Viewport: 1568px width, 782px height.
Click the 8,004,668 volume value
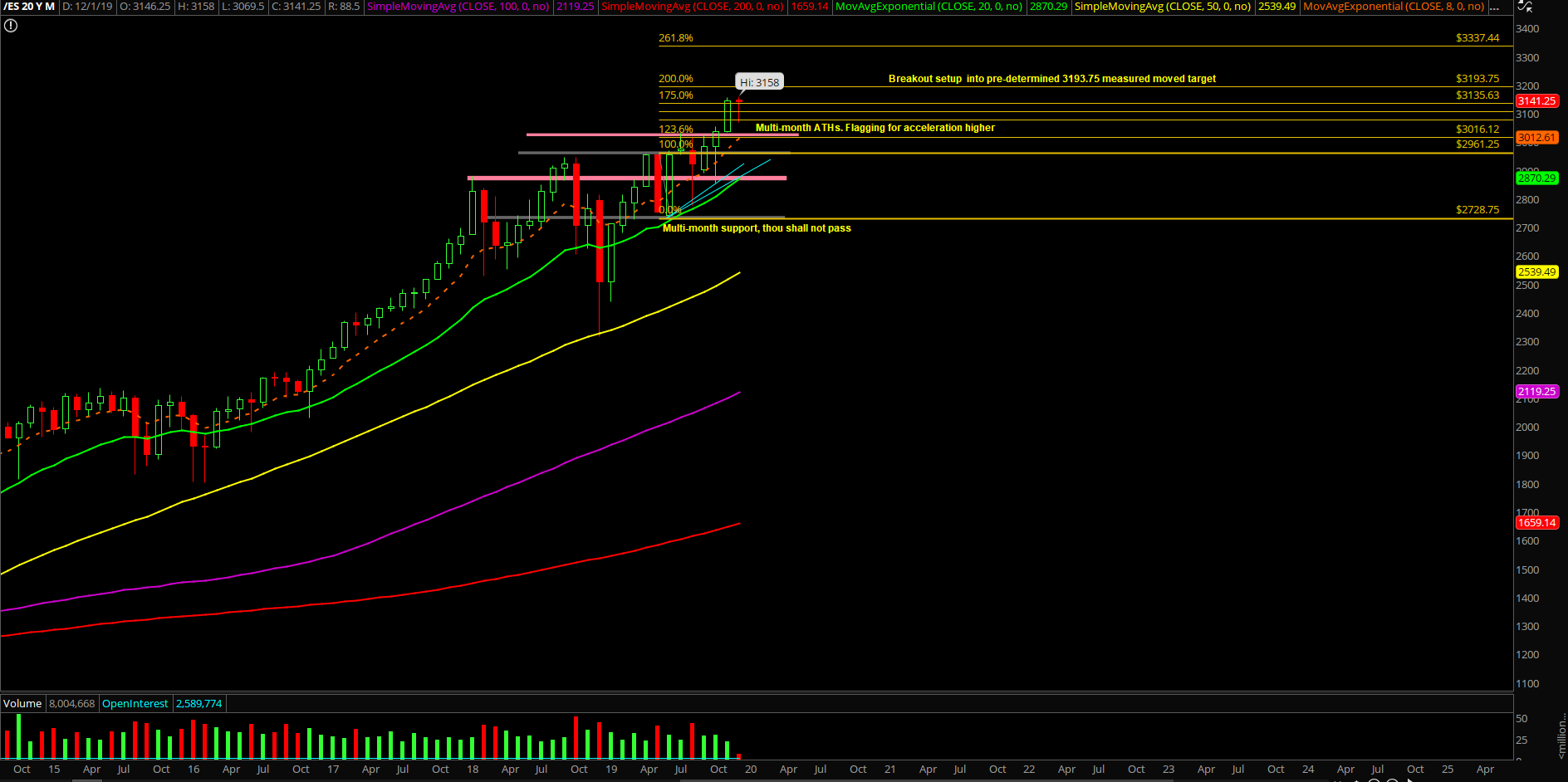click(72, 703)
